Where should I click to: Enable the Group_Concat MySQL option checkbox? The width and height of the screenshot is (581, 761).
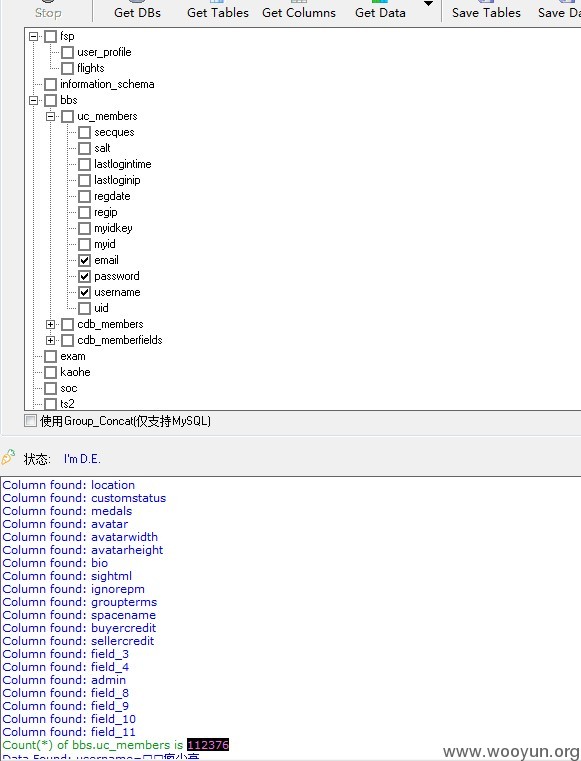pyautogui.click(x=31, y=420)
